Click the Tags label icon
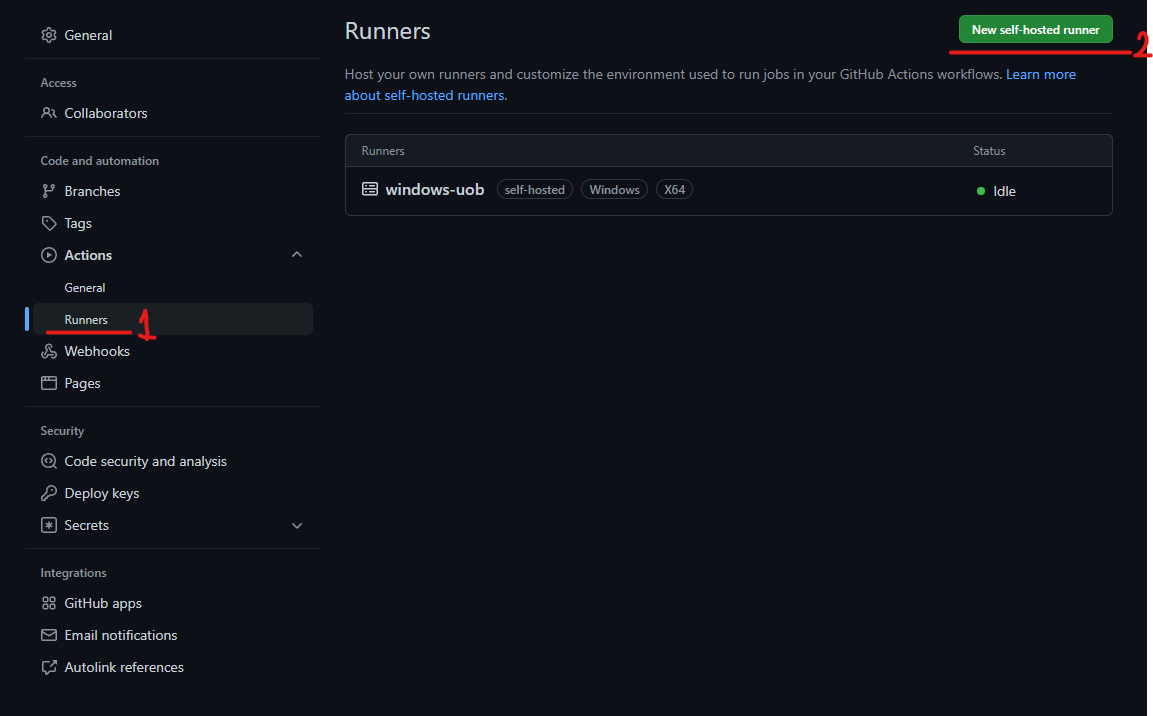The height and width of the screenshot is (716, 1153). (48, 223)
